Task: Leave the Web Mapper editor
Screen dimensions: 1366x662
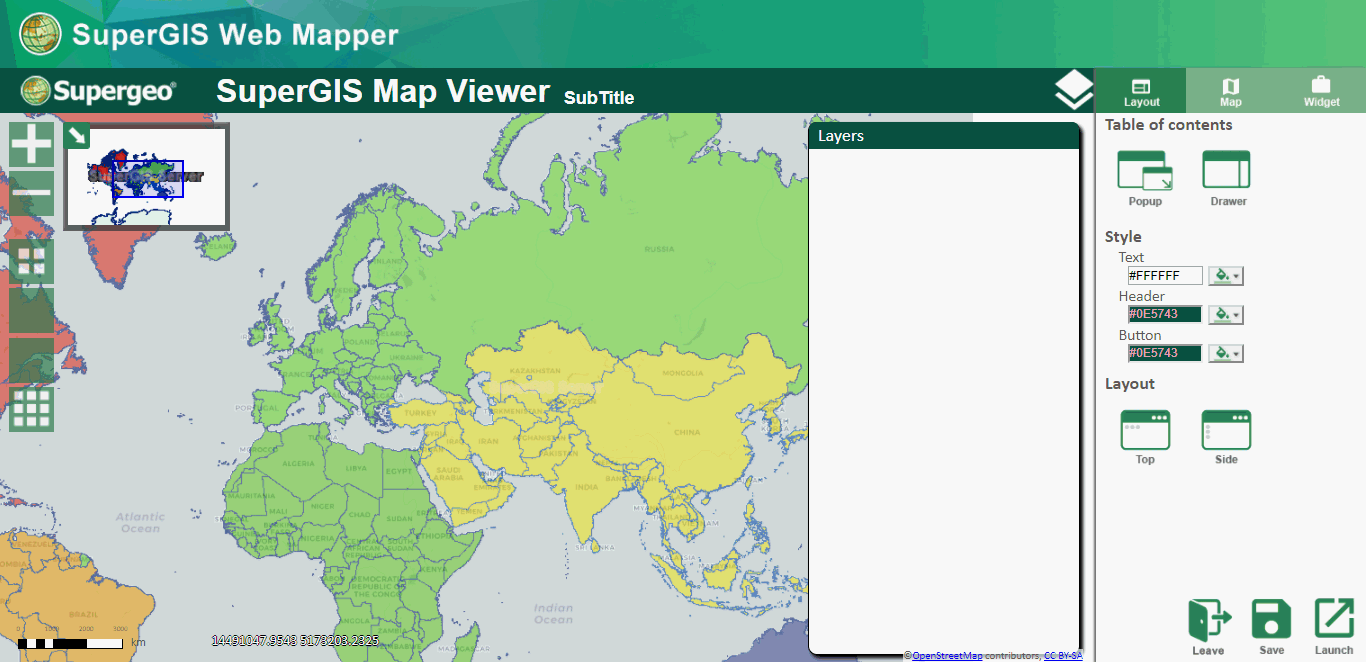Action: click(x=1208, y=628)
